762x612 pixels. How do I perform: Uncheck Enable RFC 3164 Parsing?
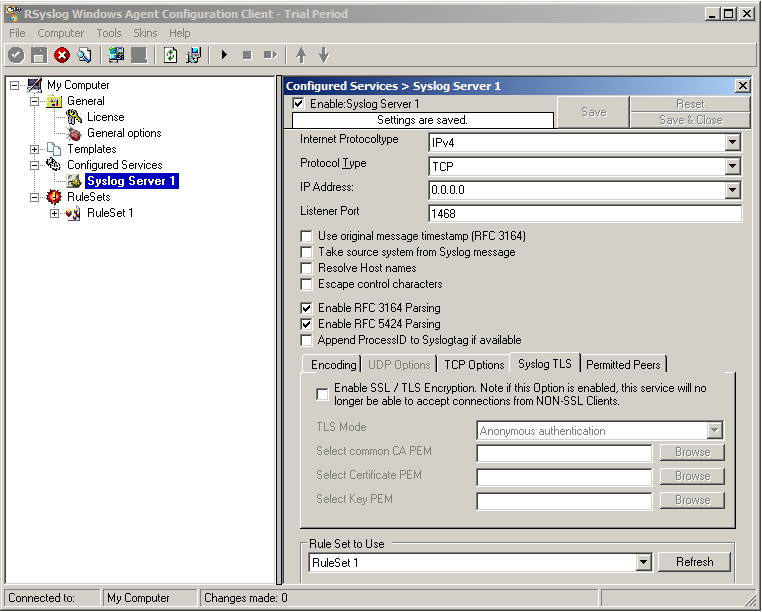coord(306,308)
